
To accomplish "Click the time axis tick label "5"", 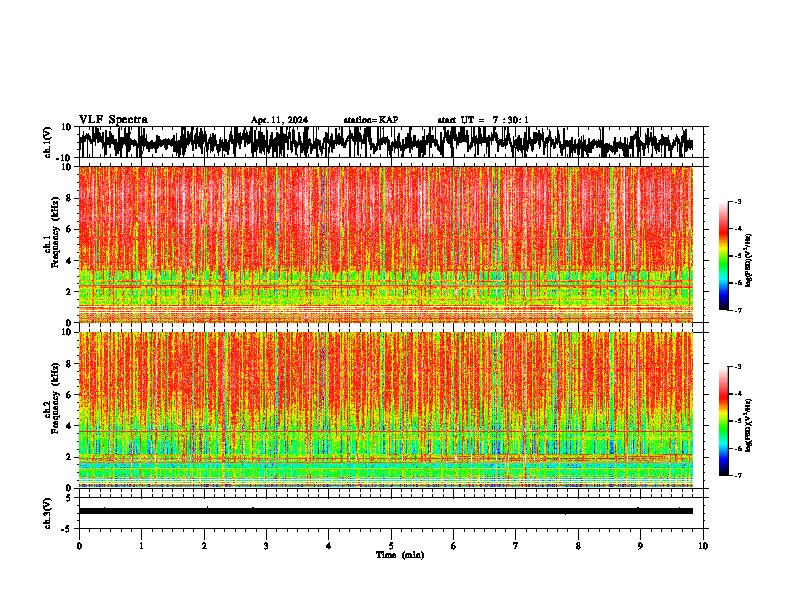I will [x=391, y=546].
